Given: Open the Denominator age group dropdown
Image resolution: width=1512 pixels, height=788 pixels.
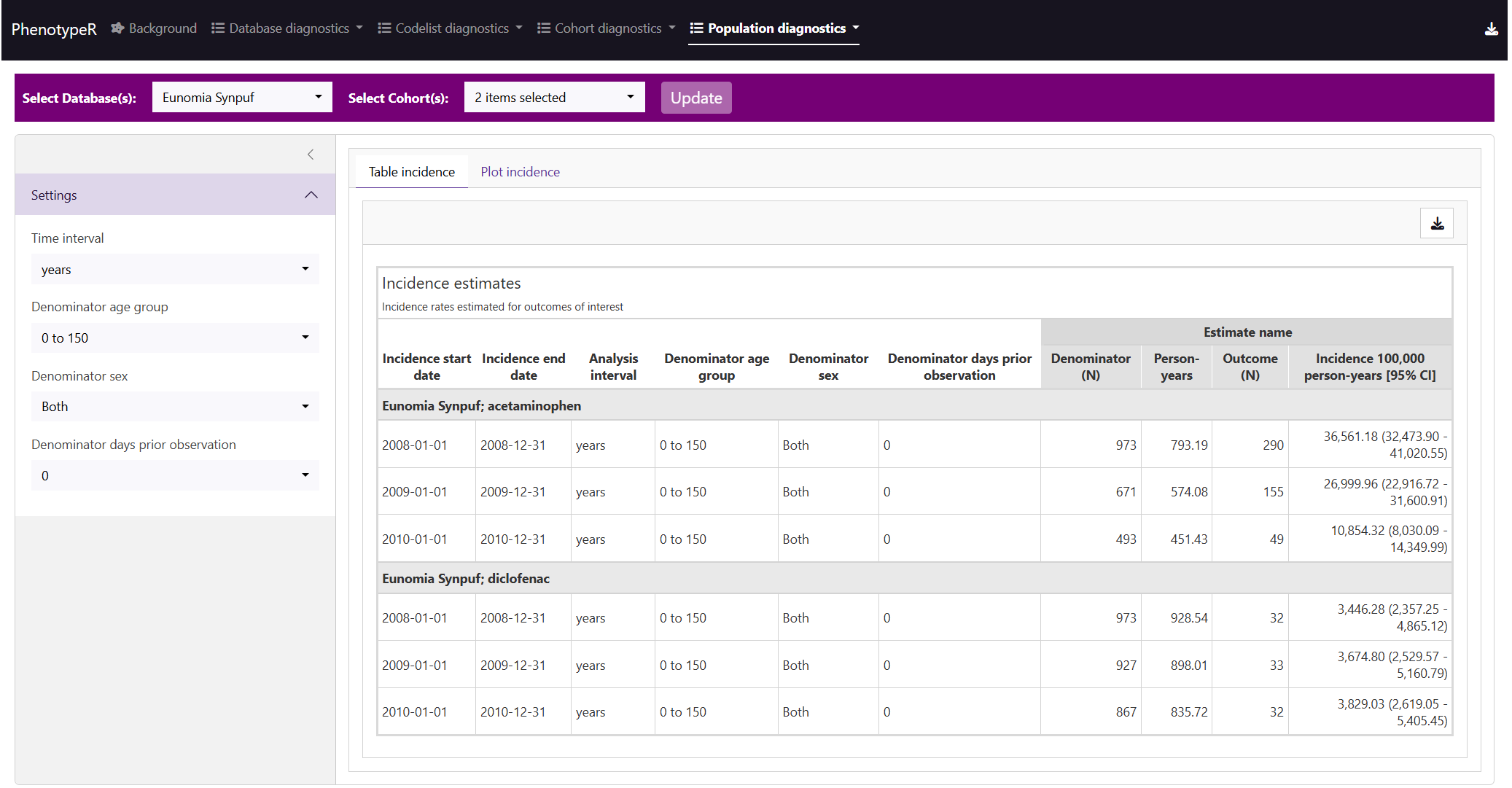Looking at the screenshot, I should click(175, 338).
